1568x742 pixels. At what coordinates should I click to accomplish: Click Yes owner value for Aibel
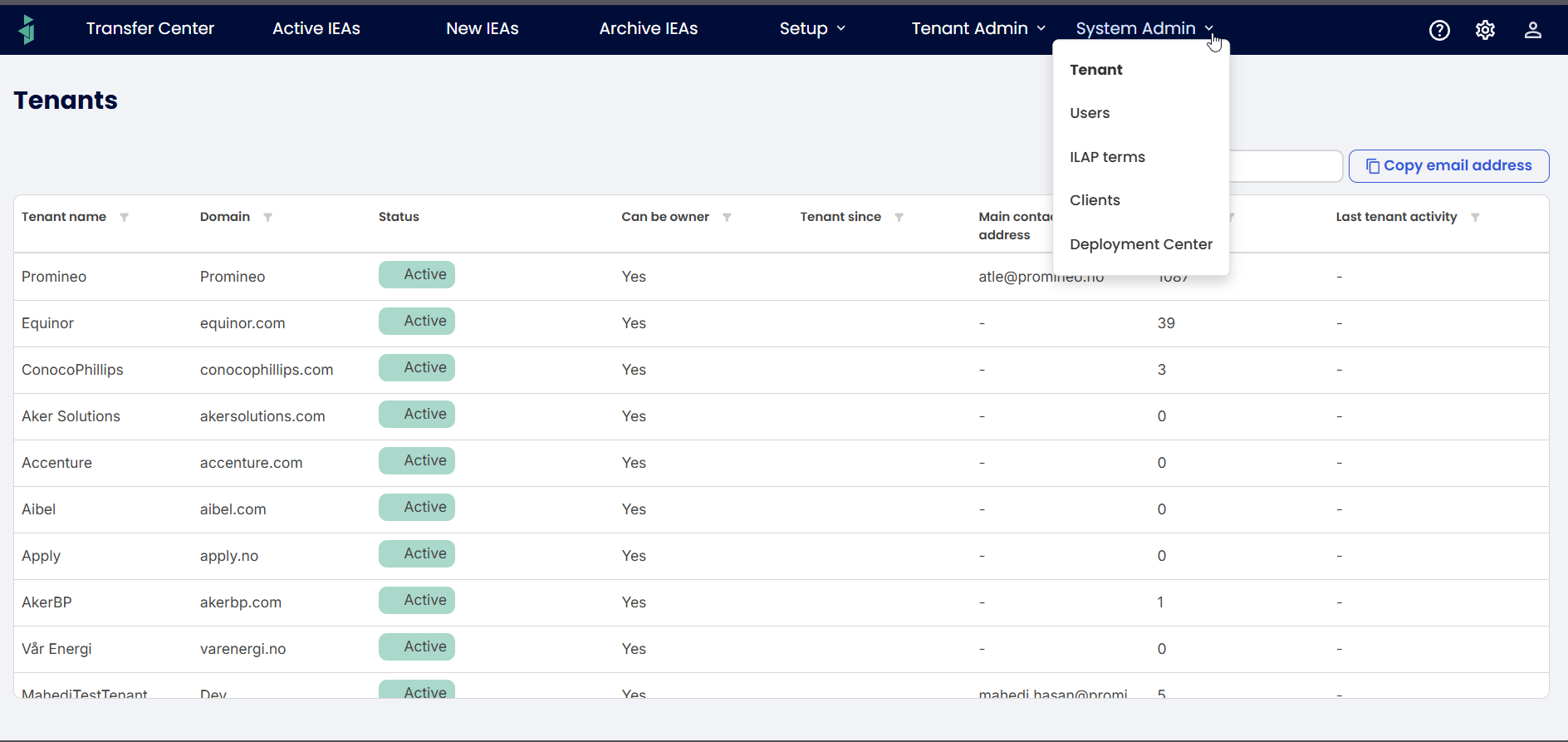[634, 509]
